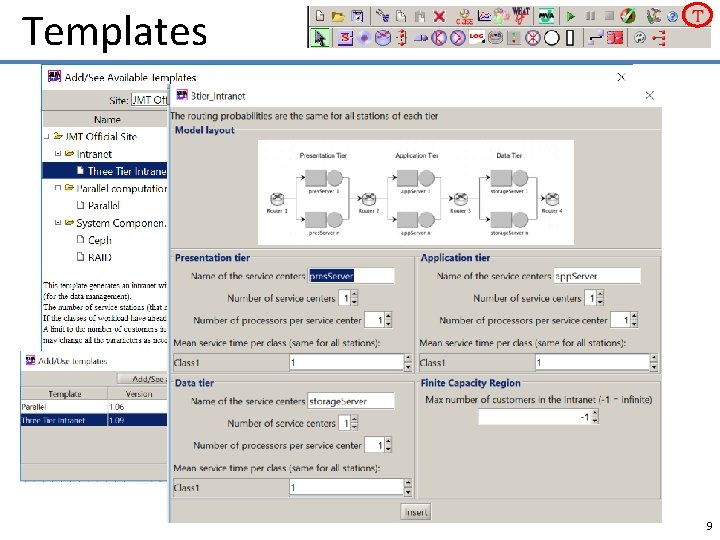The width and height of the screenshot is (720, 540).
Task: Edit Data tier storageServer name field
Action: coord(351,401)
